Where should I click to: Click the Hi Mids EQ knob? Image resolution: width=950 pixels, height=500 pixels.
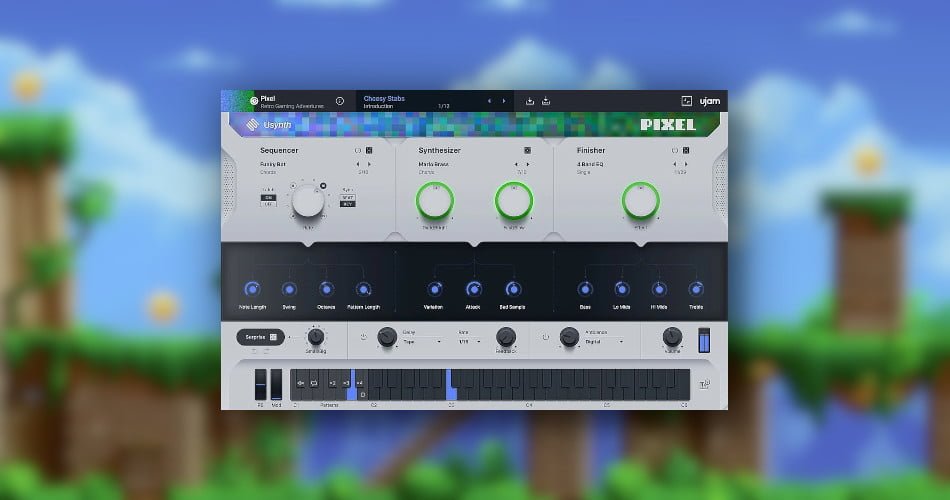pos(659,289)
